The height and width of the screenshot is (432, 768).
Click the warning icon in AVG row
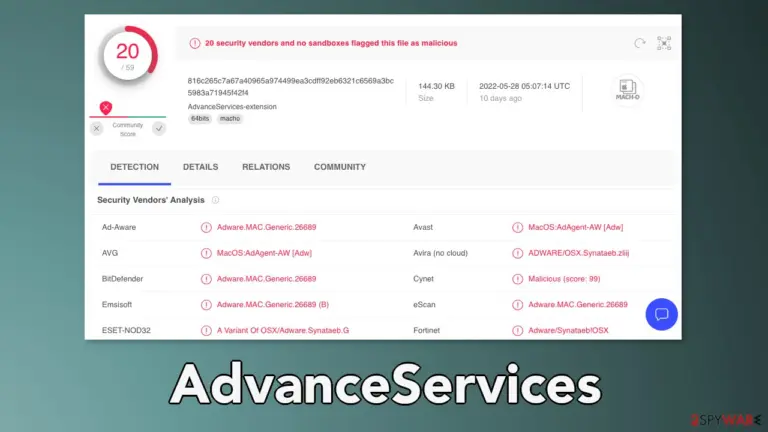coord(206,253)
